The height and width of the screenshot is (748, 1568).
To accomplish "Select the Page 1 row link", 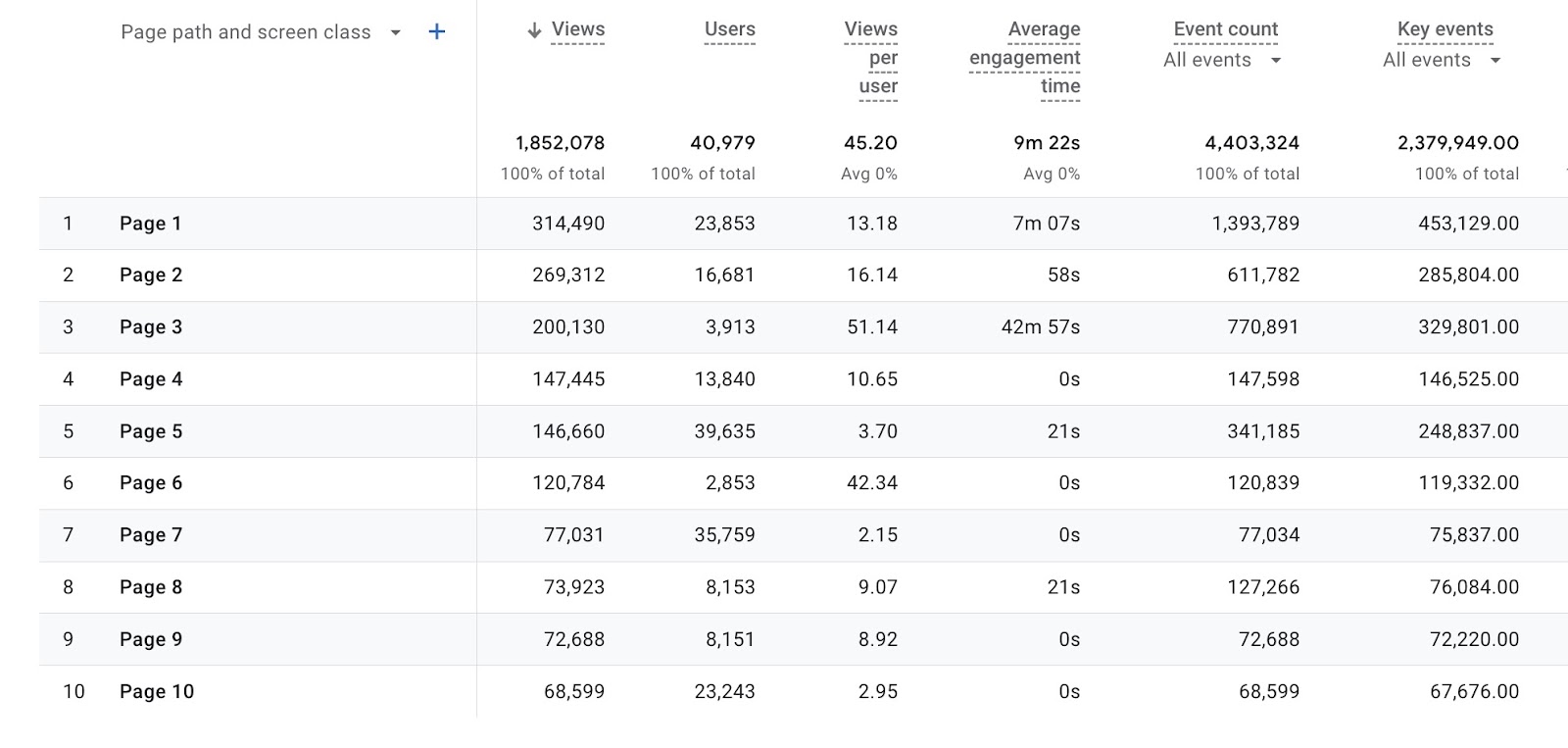I will [150, 223].
